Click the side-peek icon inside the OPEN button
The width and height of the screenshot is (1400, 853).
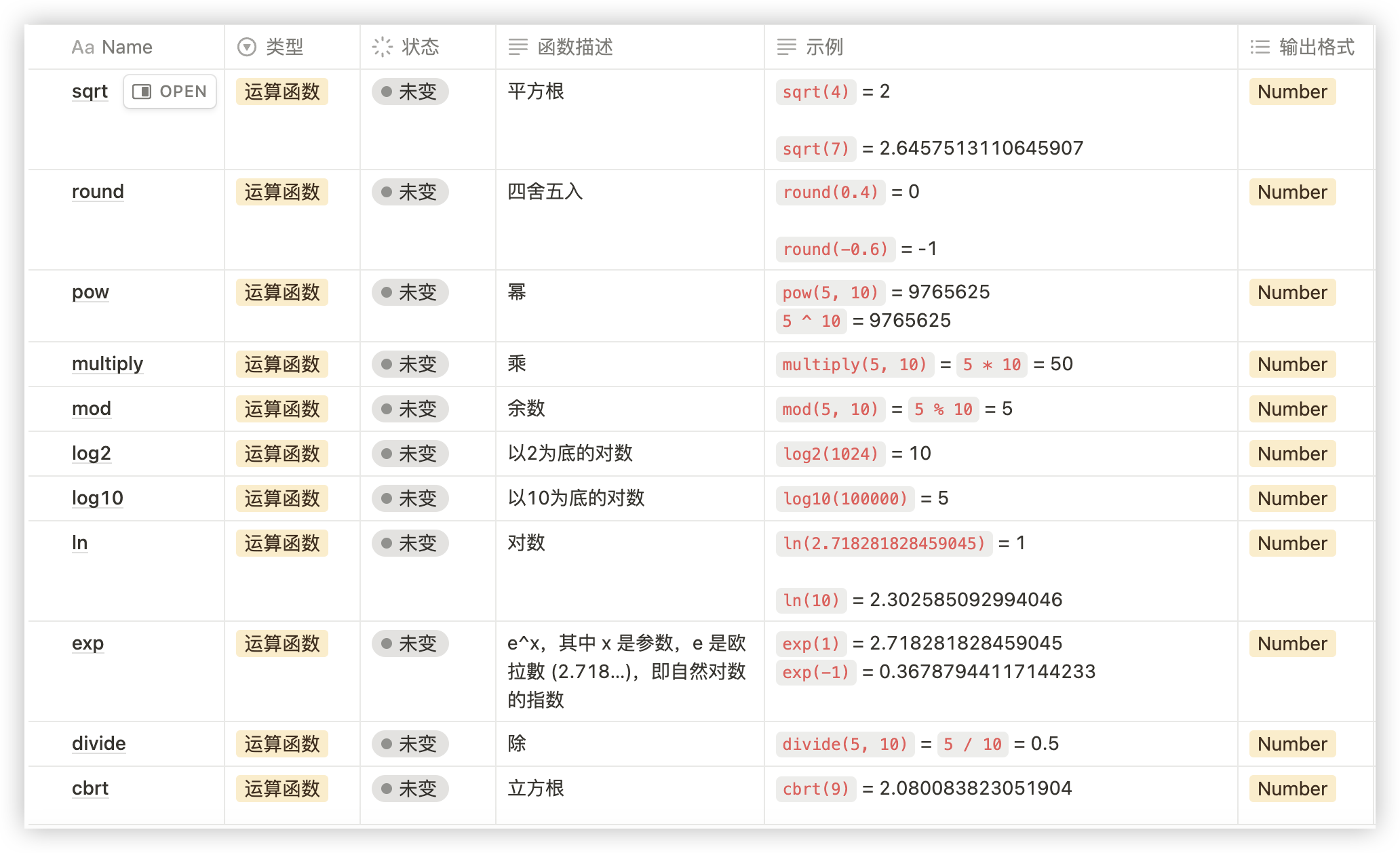(x=143, y=91)
